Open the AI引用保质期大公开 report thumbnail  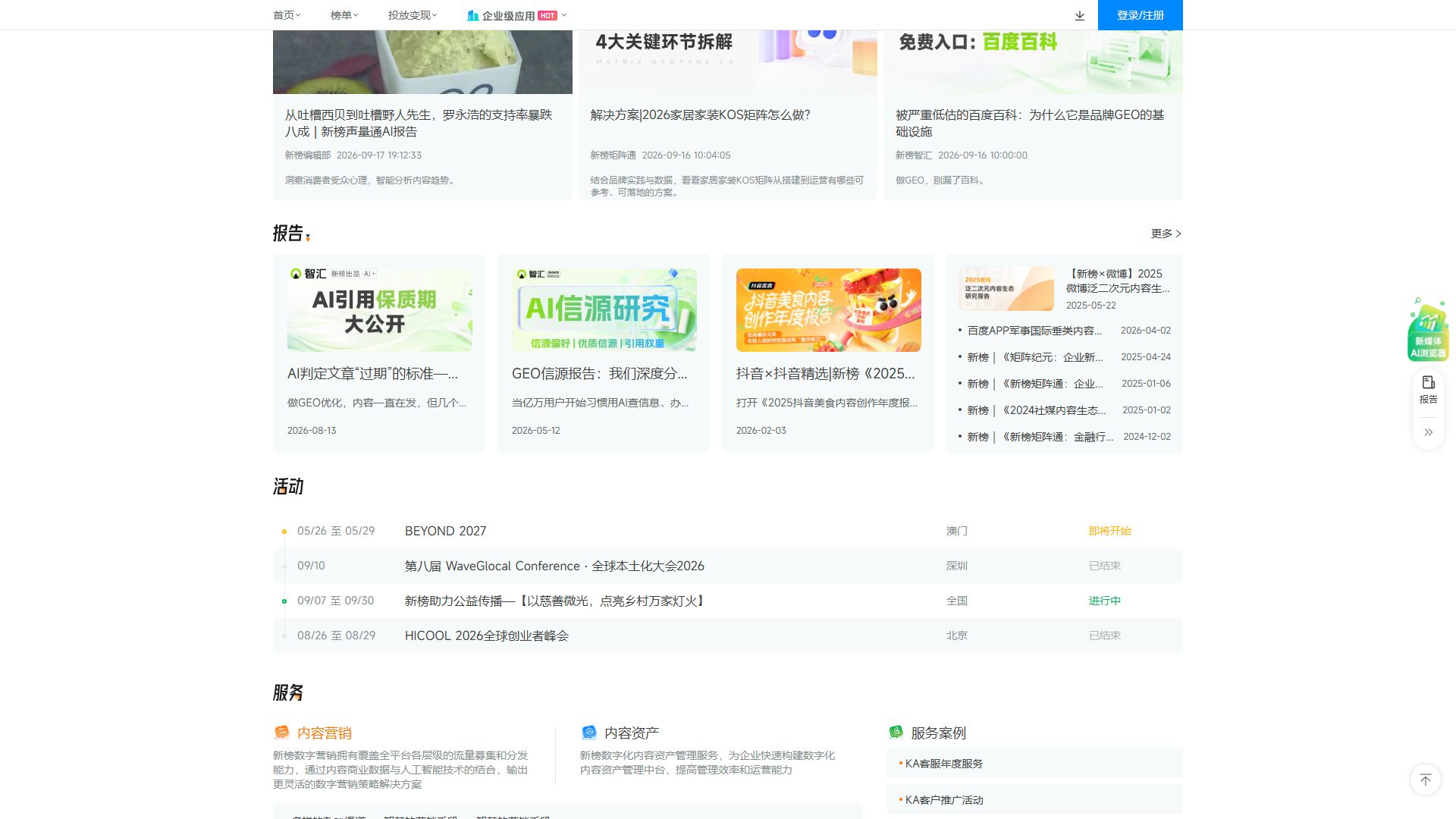coord(380,309)
